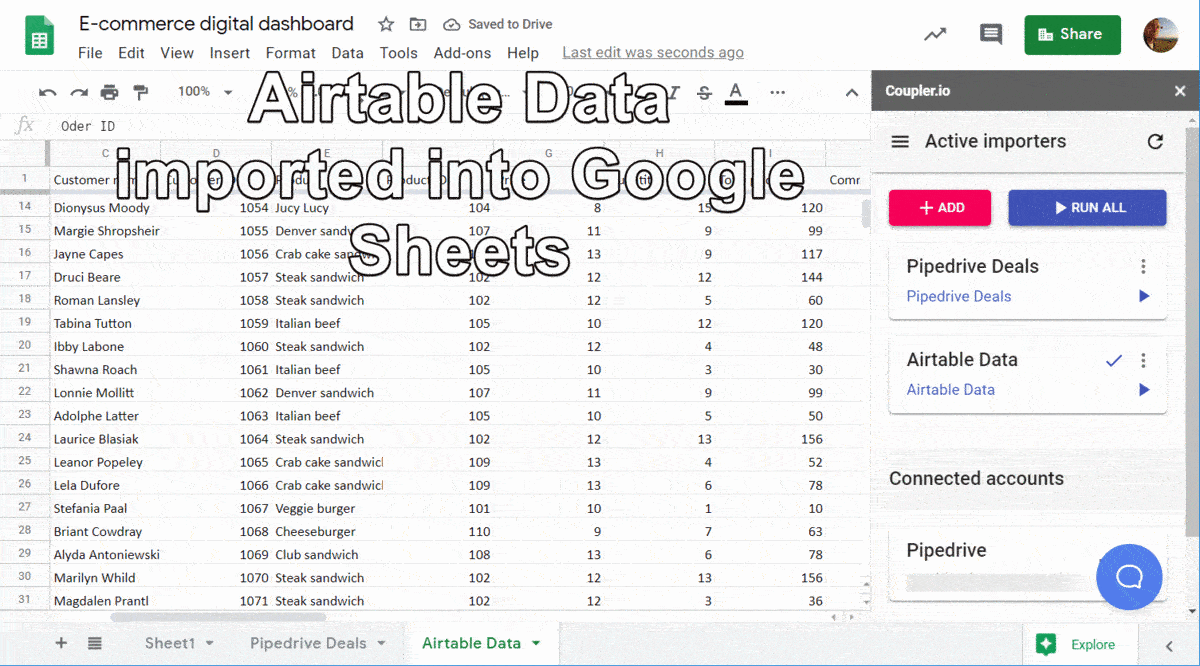Switch to the Pipedrive Deals sheet tab
Image resolution: width=1200 pixels, height=666 pixels.
(308, 643)
